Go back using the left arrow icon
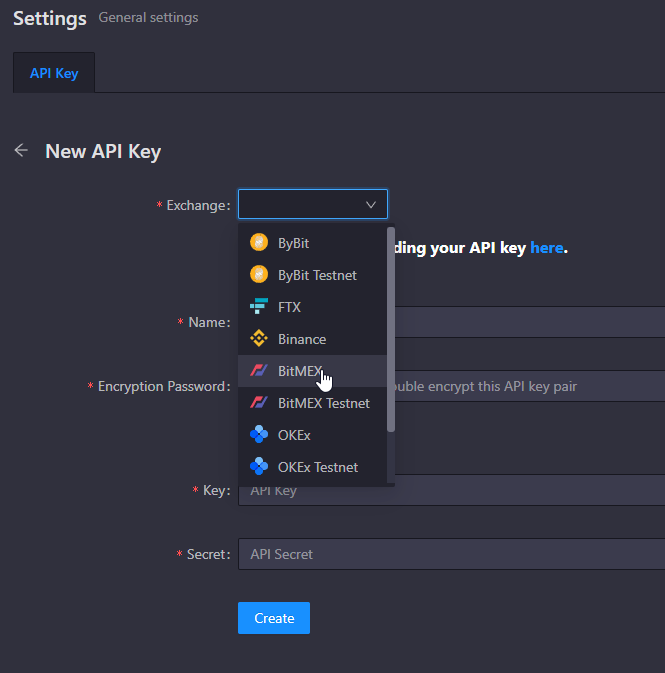Screen dimensions: 665x673 click(21, 150)
